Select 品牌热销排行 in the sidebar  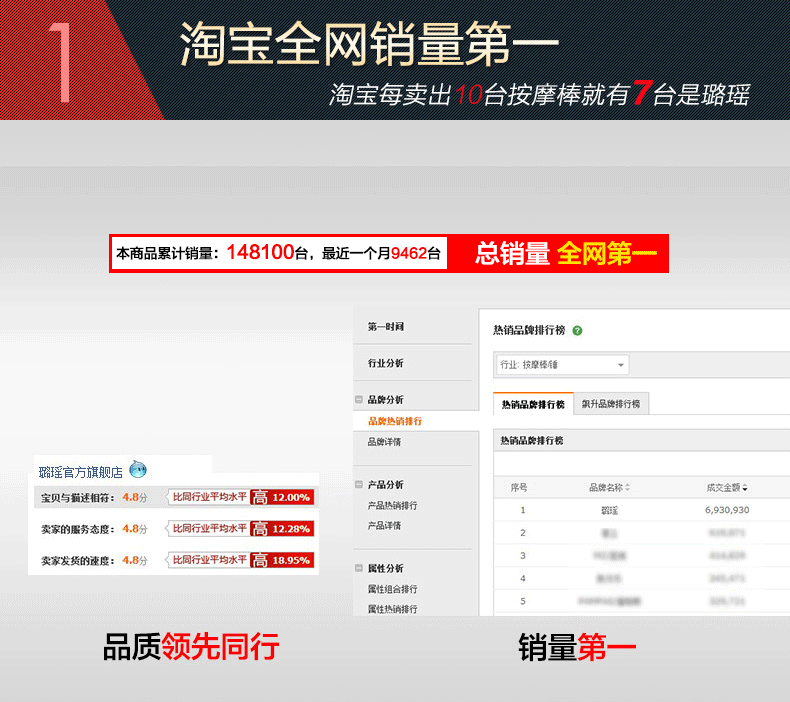pos(395,421)
